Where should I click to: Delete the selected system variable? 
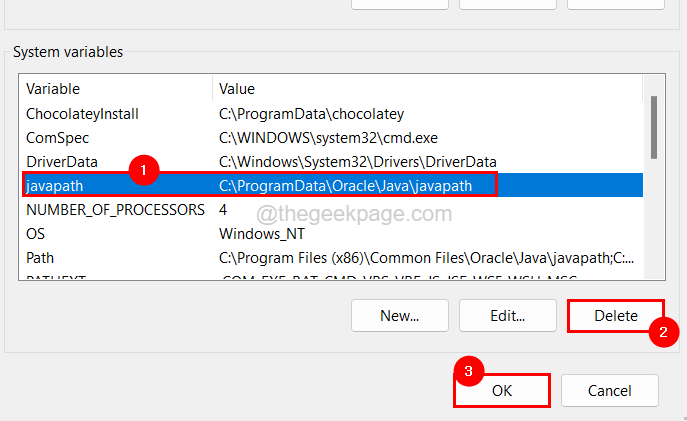tap(615, 316)
